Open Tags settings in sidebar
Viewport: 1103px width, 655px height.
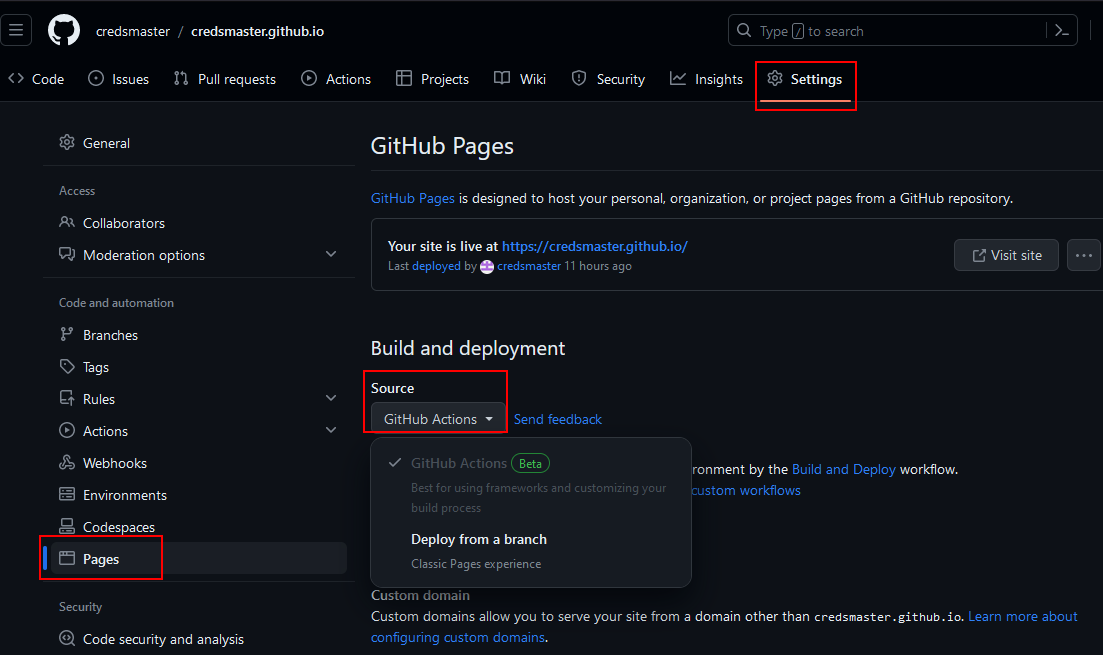[198, 367]
